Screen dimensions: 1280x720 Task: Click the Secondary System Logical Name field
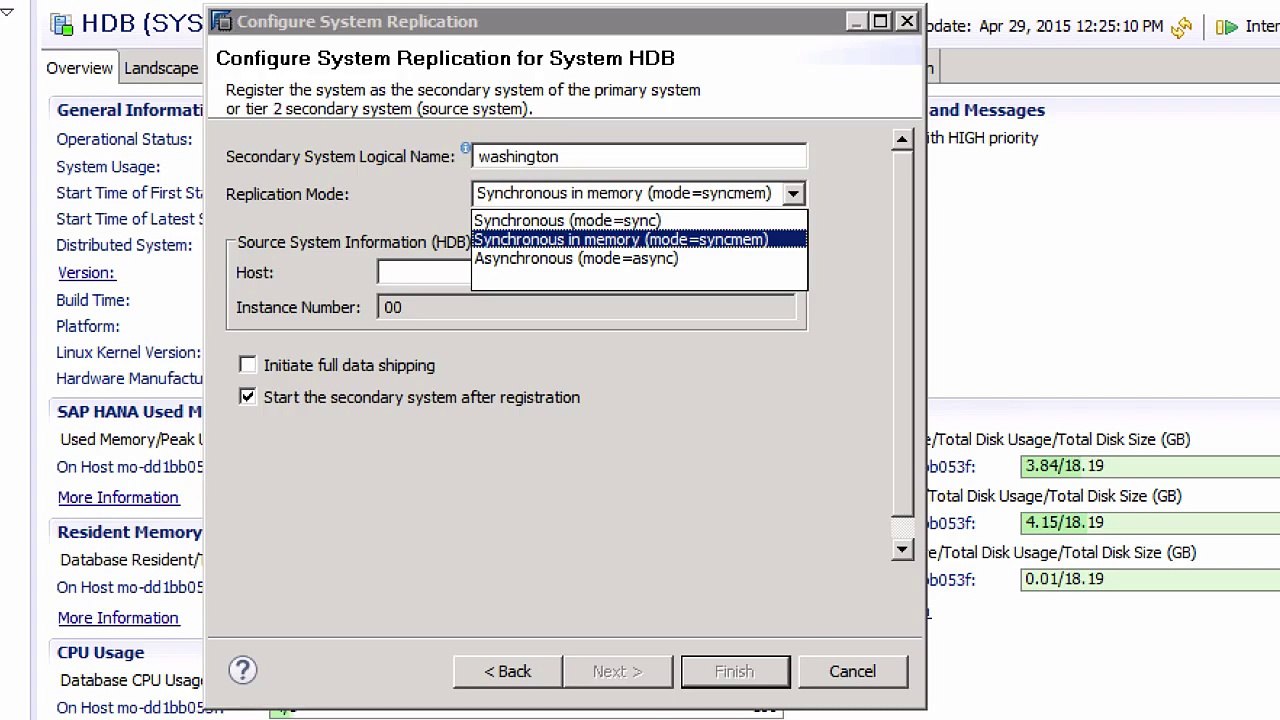(x=639, y=156)
